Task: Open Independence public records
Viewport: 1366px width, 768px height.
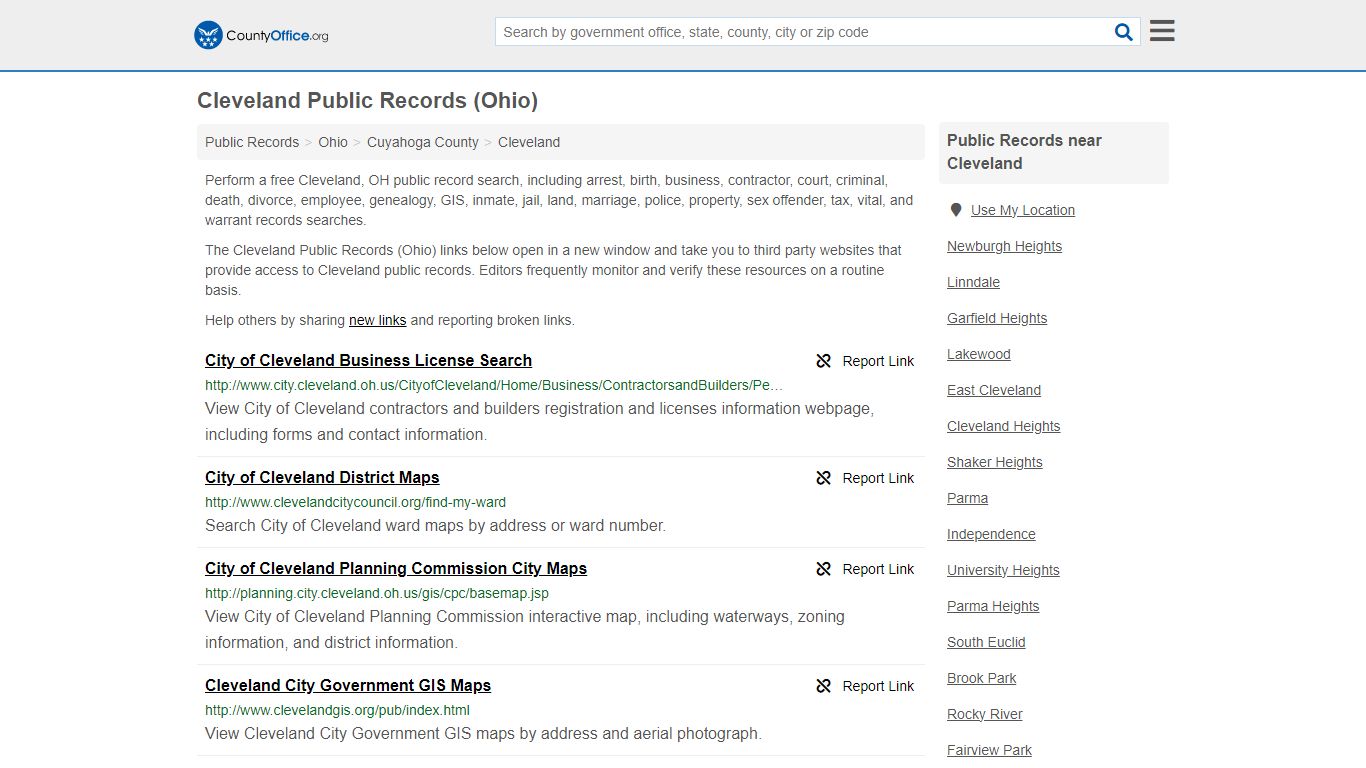Action: (991, 534)
